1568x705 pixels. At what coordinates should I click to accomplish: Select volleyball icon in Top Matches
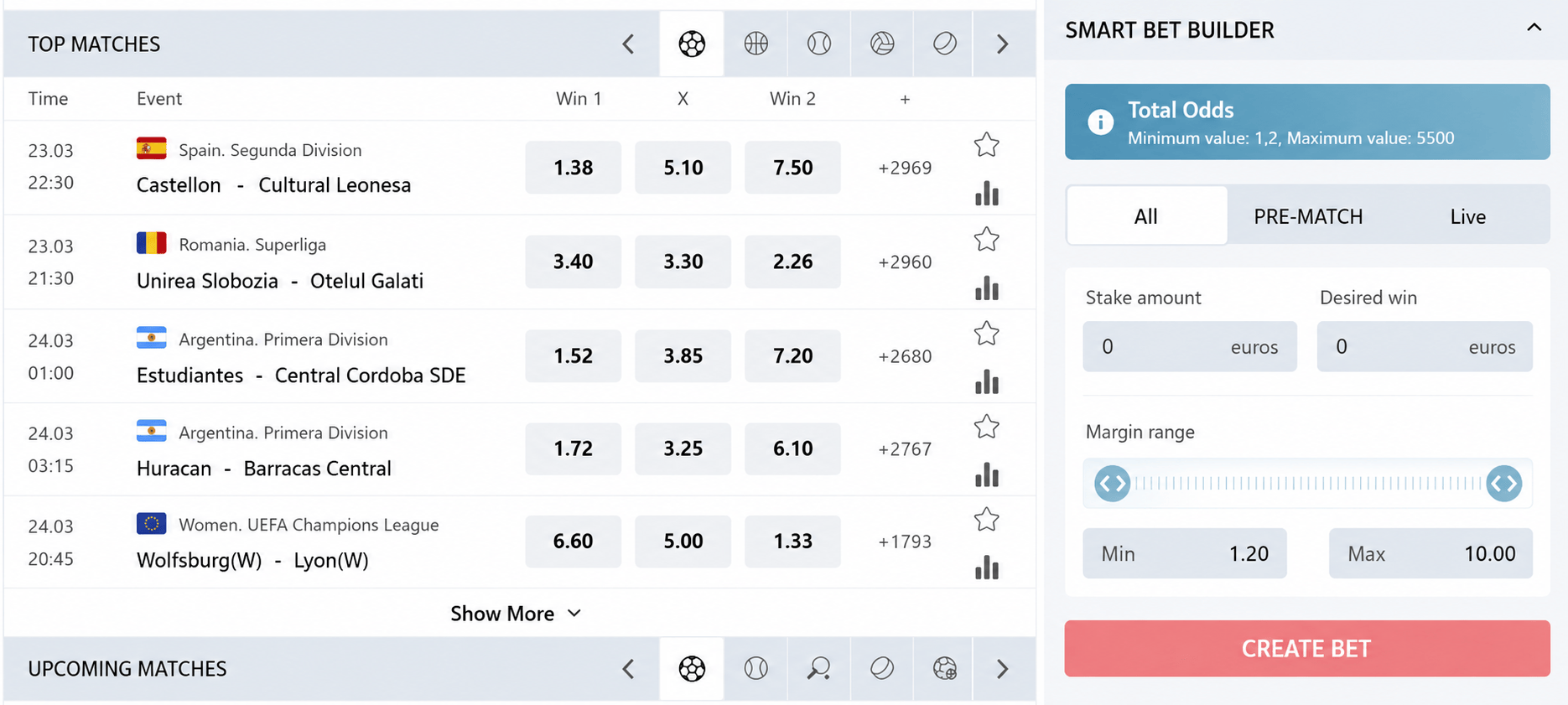coord(882,44)
